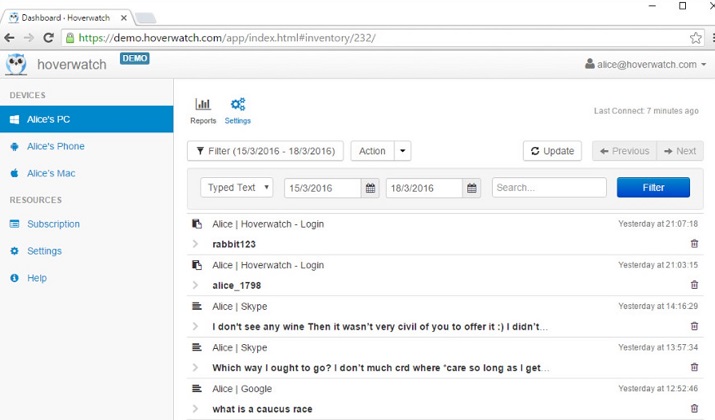
Task: Go to the Previous page of results
Action: click(624, 151)
